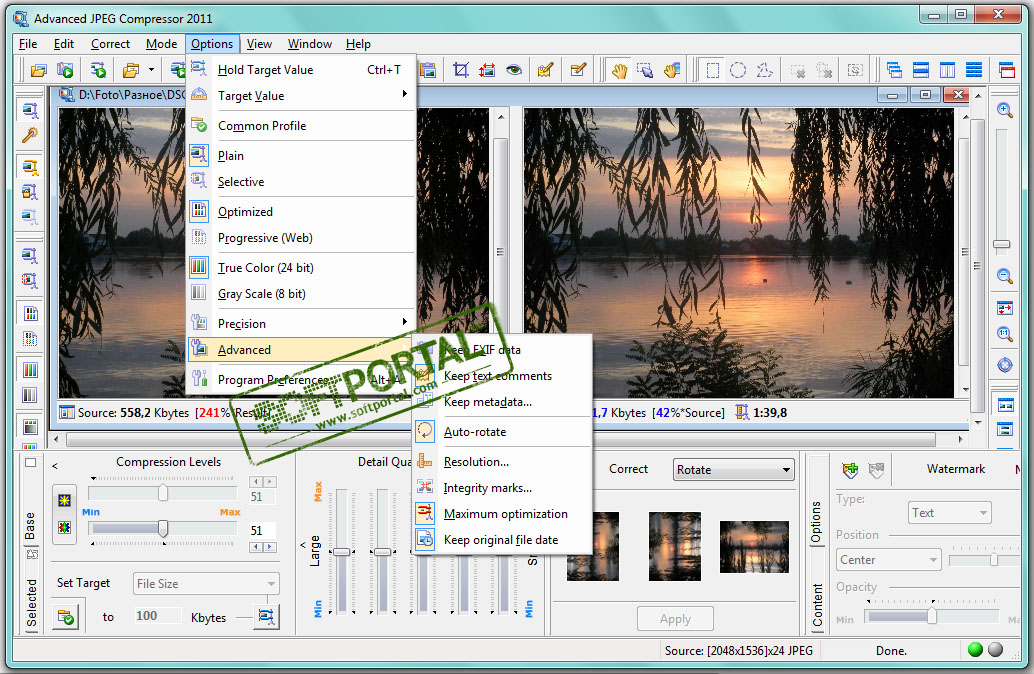Click the vertical zoom slider on right
Image resolution: width=1034 pixels, height=674 pixels.
coord(1002,247)
